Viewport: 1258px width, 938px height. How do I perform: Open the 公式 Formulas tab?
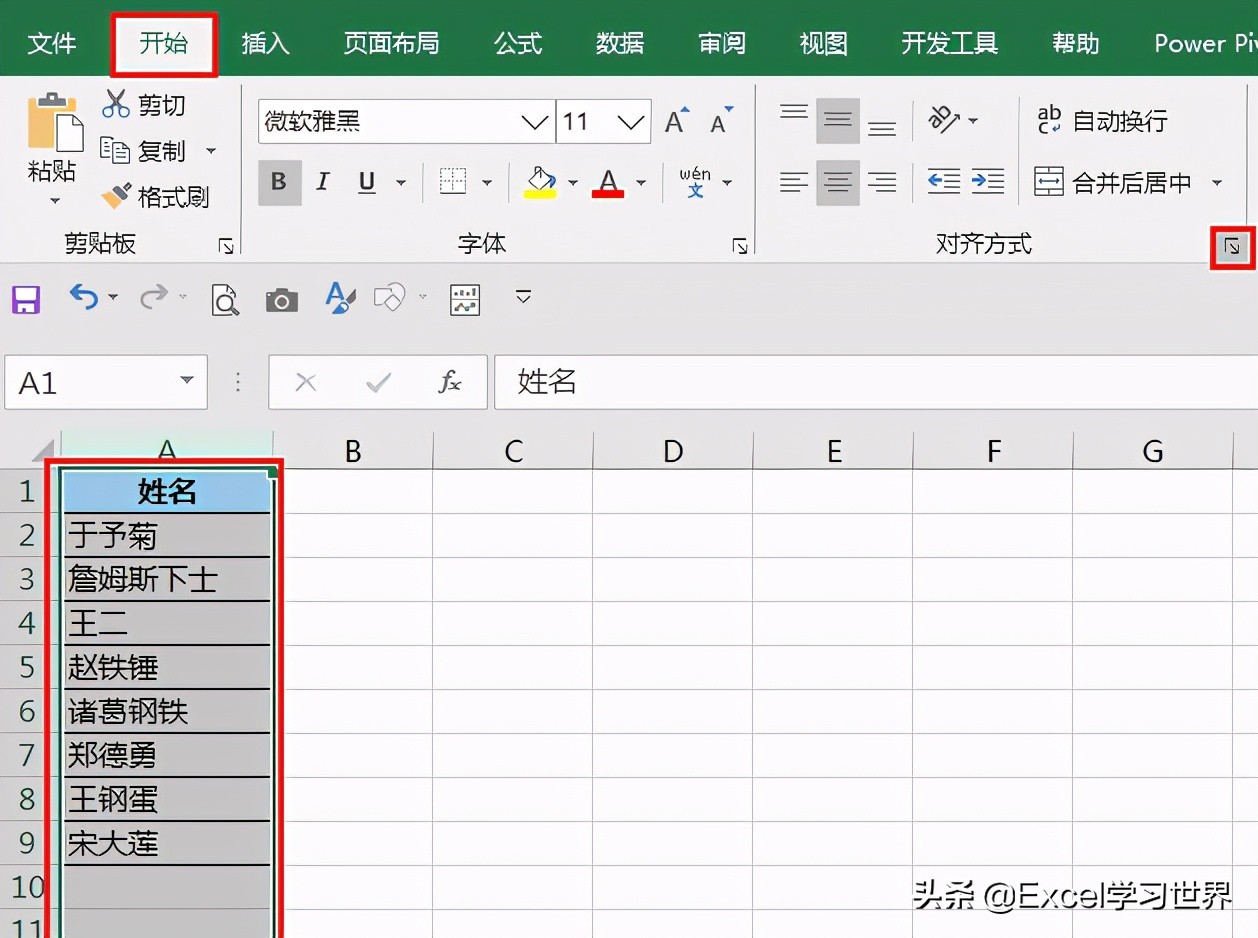(x=518, y=43)
